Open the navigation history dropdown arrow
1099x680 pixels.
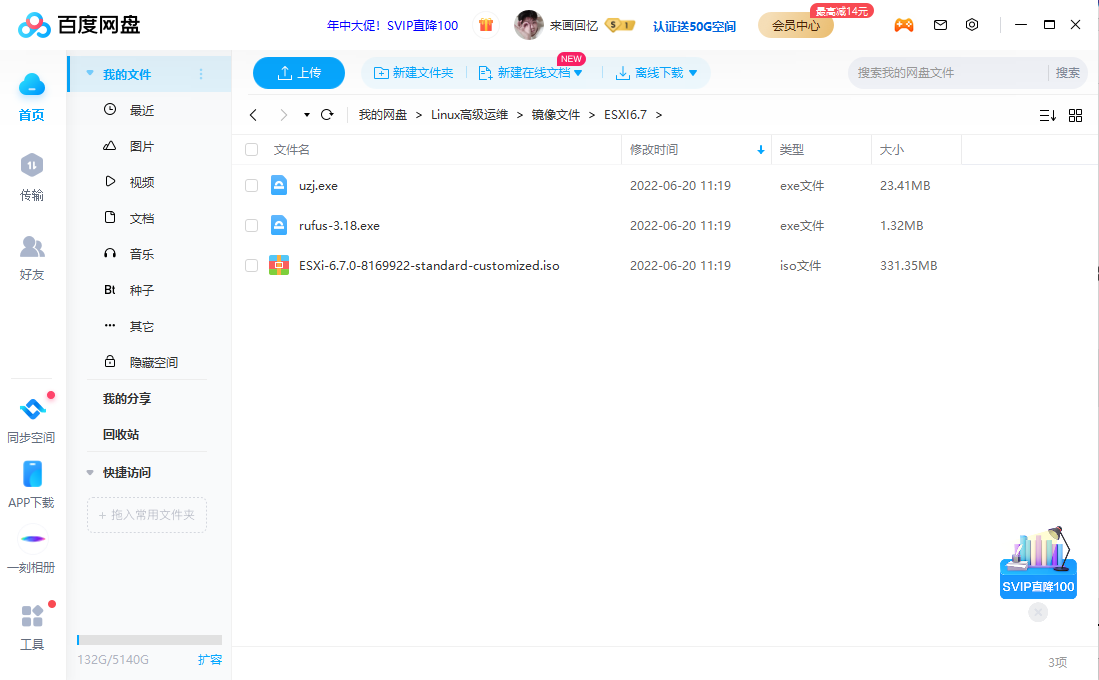[306, 115]
